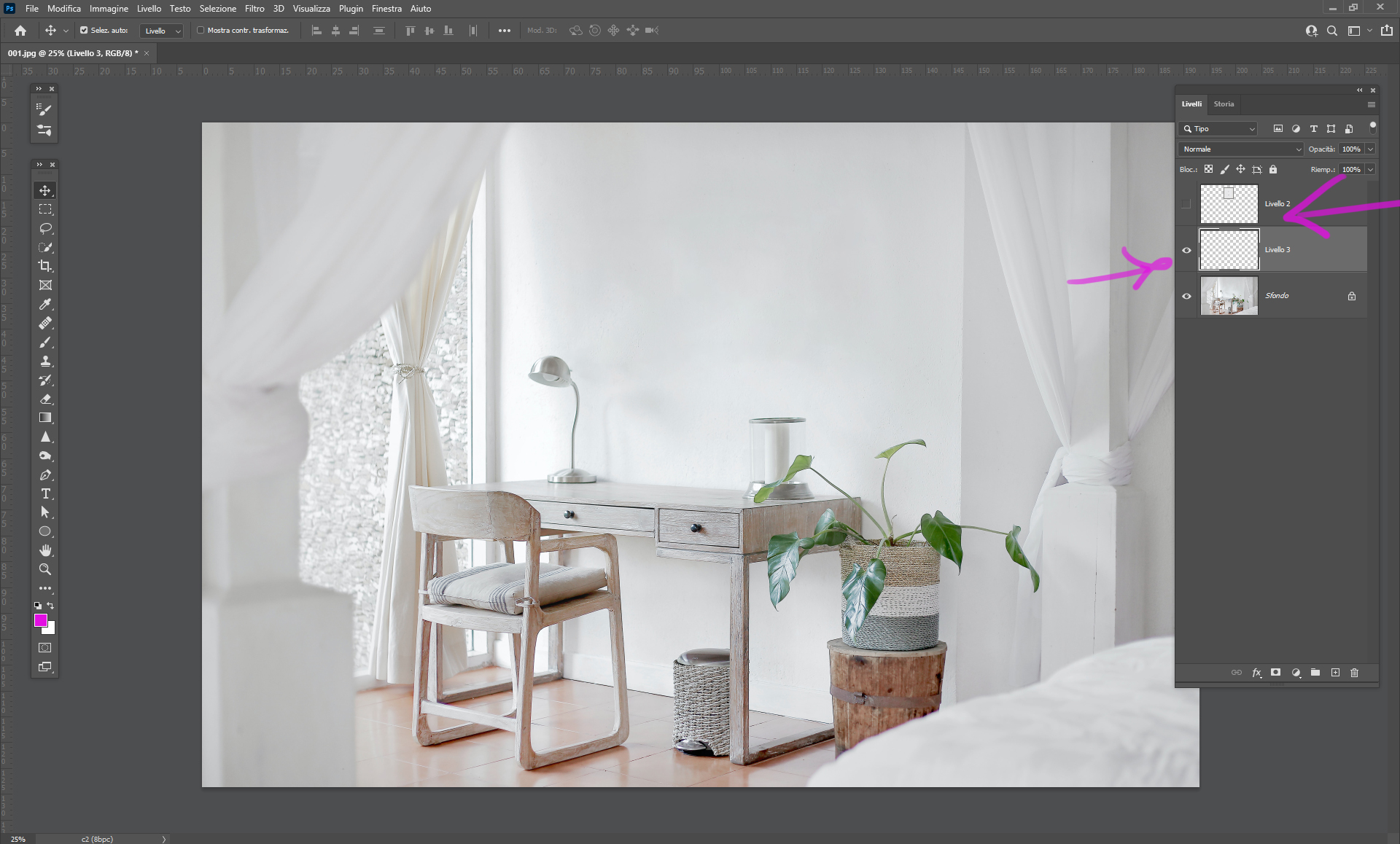This screenshot has height=844, width=1400.
Task: Open the Normale blend mode dropdown
Action: [x=1240, y=149]
